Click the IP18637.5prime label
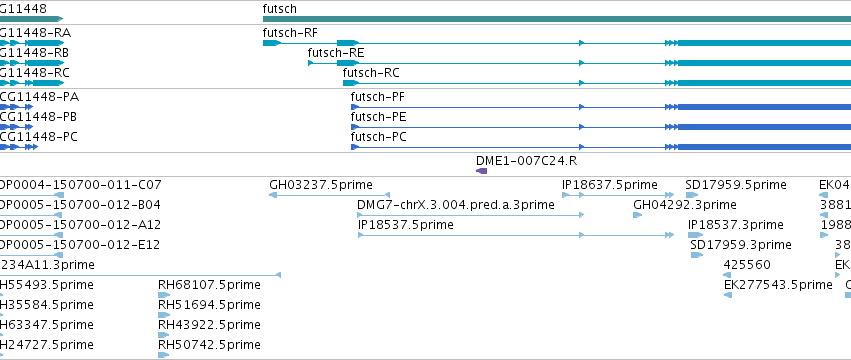The height and width of the screenshot is (360, 851). click(x=609, y=185)
